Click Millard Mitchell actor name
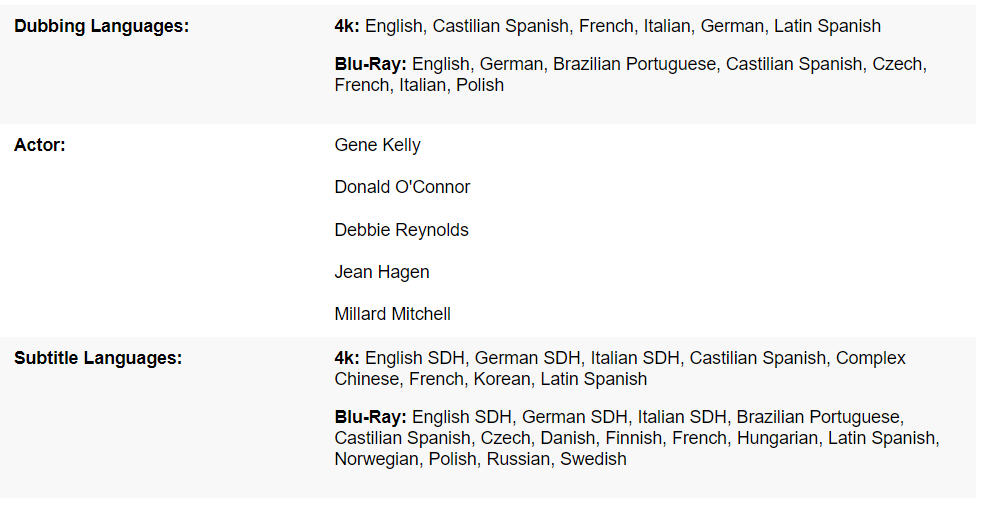The height and width of the screenshot is (507, 982). (x=392, y=314)
